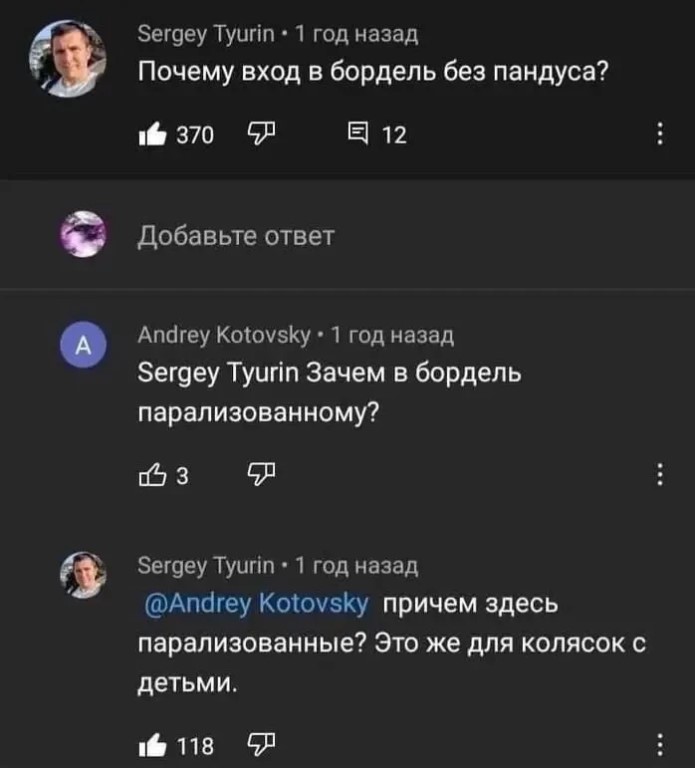Dislike Andrey Kotovsky's reply

(x=261, y=474)
